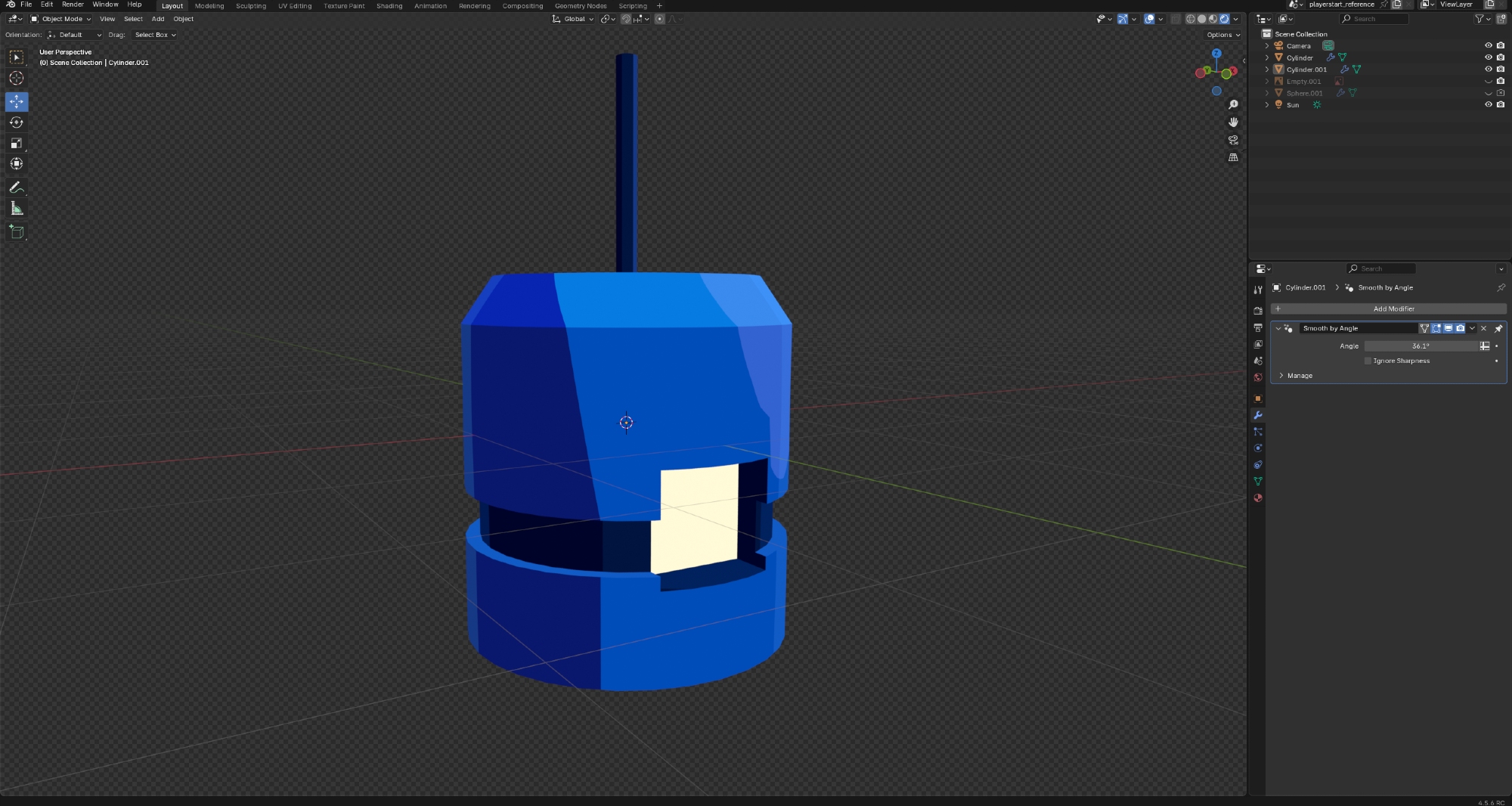Toggle visibility of the Sun object
This screenshot has width=1512, height=806.
(1488, 105)
